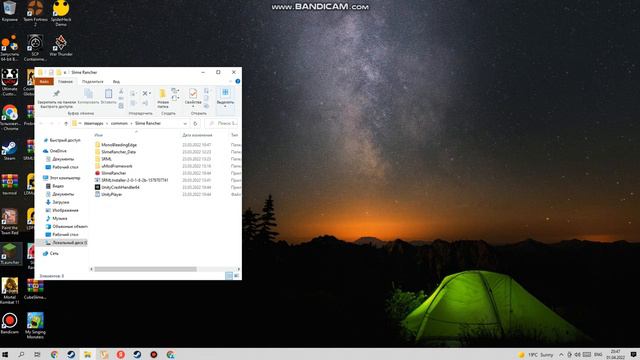
Task: Open the Select (Выделить) ribbon button
Action: coord(225,97)
